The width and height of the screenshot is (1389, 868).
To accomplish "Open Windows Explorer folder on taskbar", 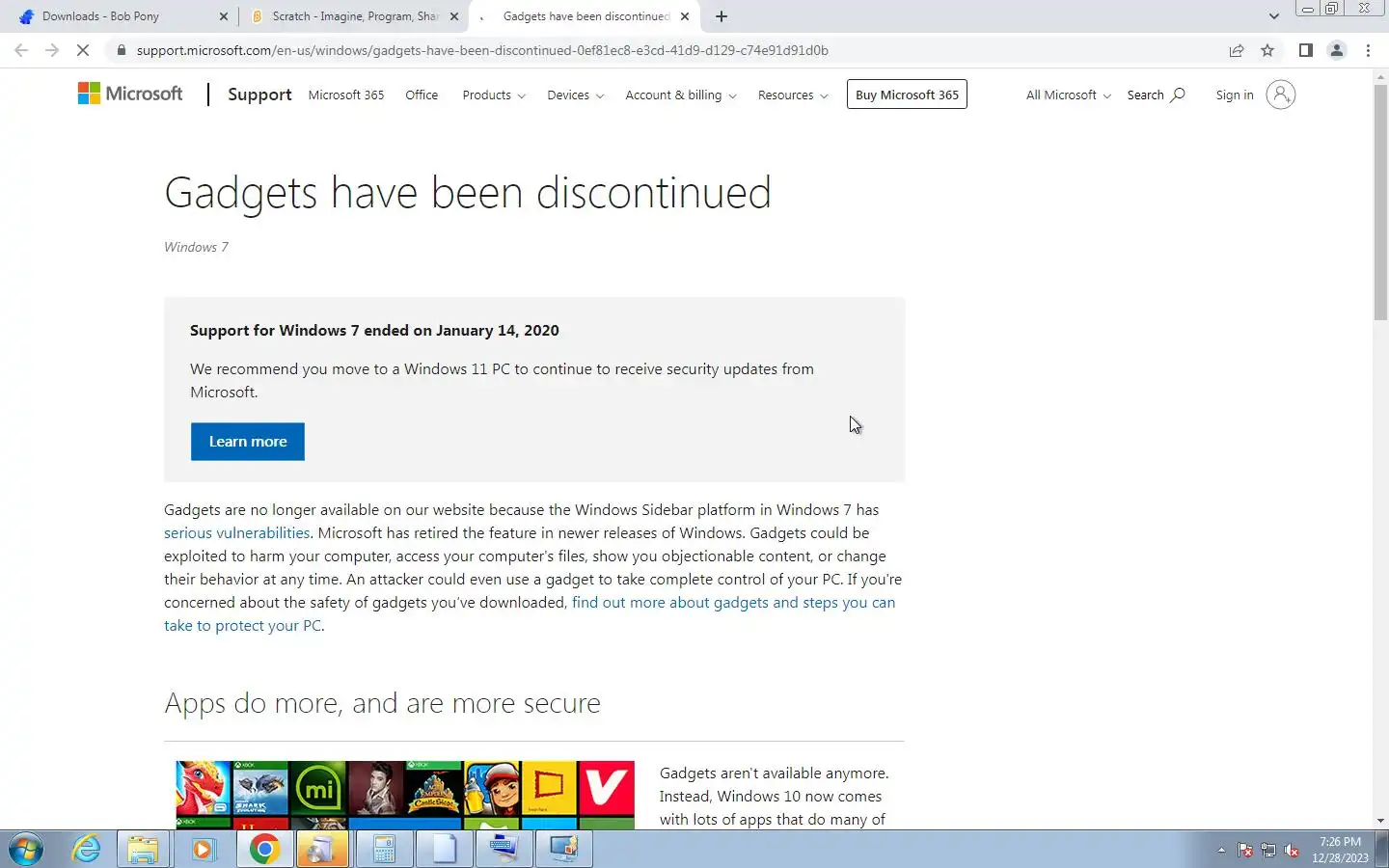I will click(143, 850).
